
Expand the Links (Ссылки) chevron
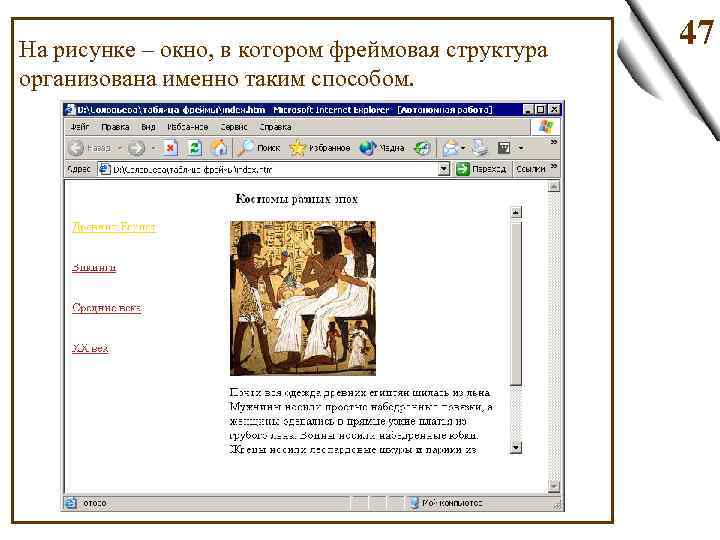554,166
